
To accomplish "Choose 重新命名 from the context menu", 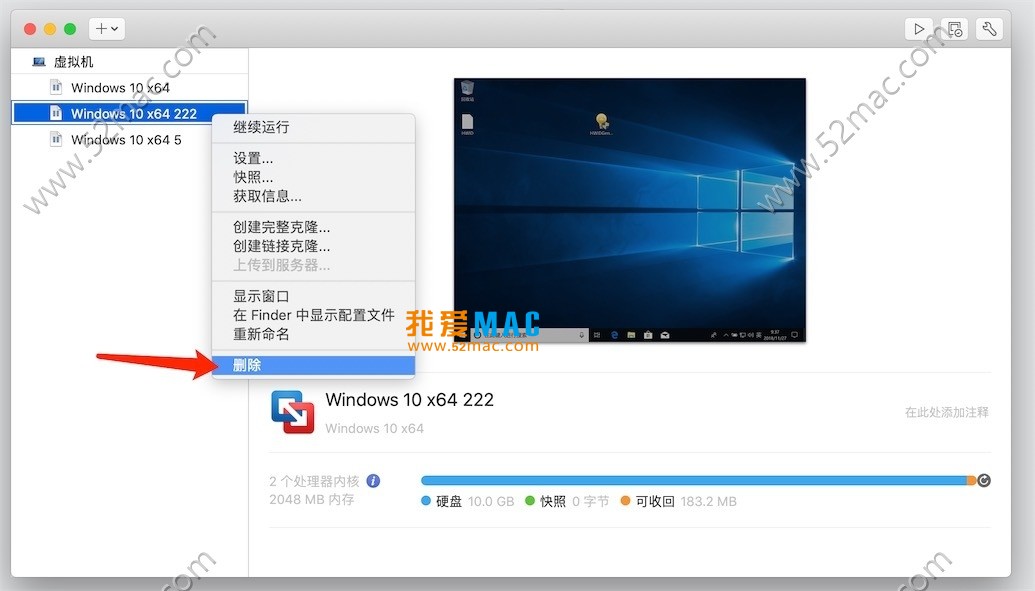I will point(314,334).
